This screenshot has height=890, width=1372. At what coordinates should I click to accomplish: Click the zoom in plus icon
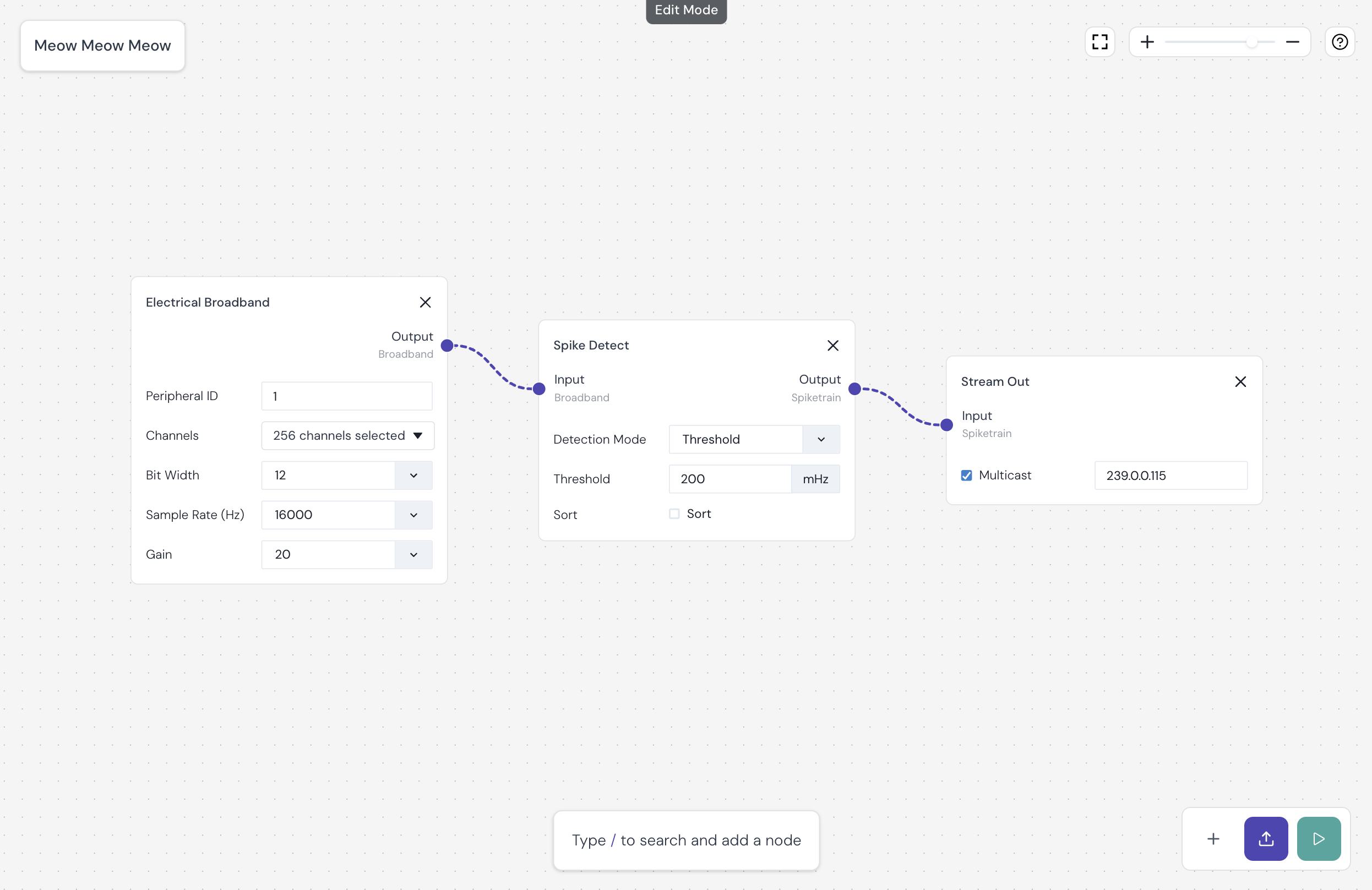pos(1146,42)
